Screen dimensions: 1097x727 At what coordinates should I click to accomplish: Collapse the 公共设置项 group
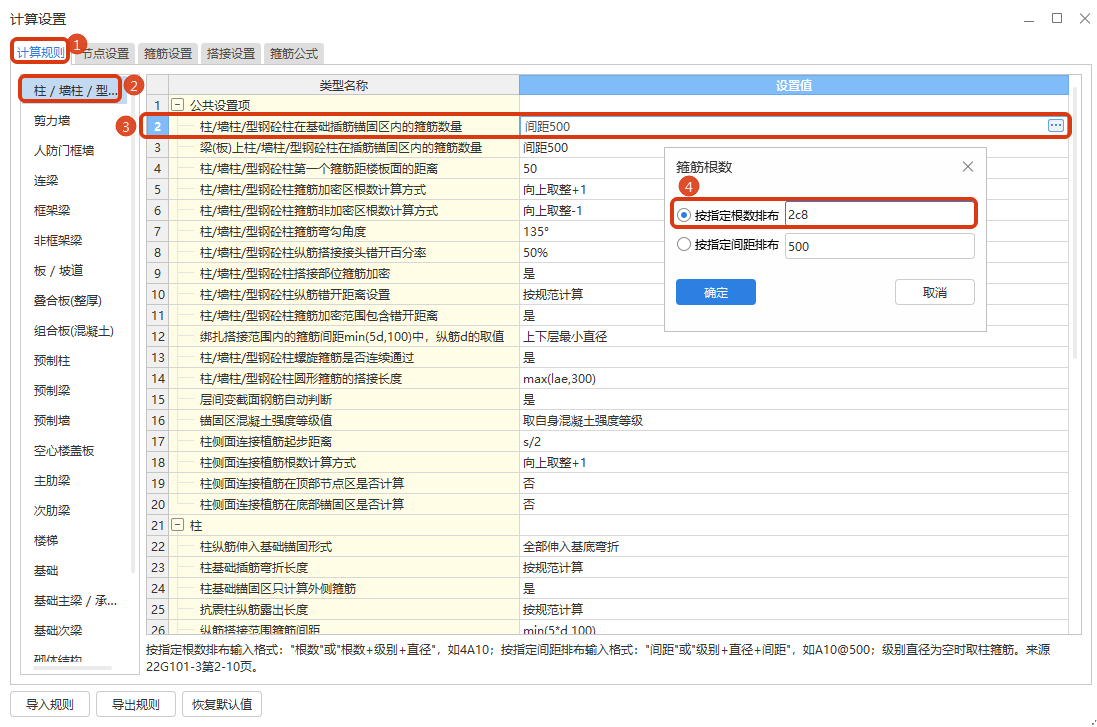[x=178, y=105]
